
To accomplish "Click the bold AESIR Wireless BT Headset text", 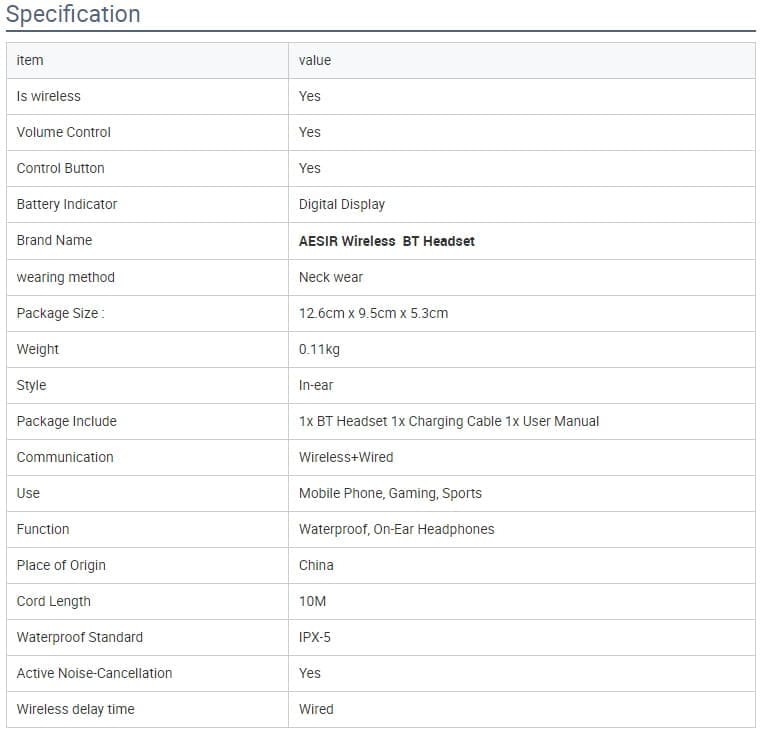I will (x=386, y=241).
